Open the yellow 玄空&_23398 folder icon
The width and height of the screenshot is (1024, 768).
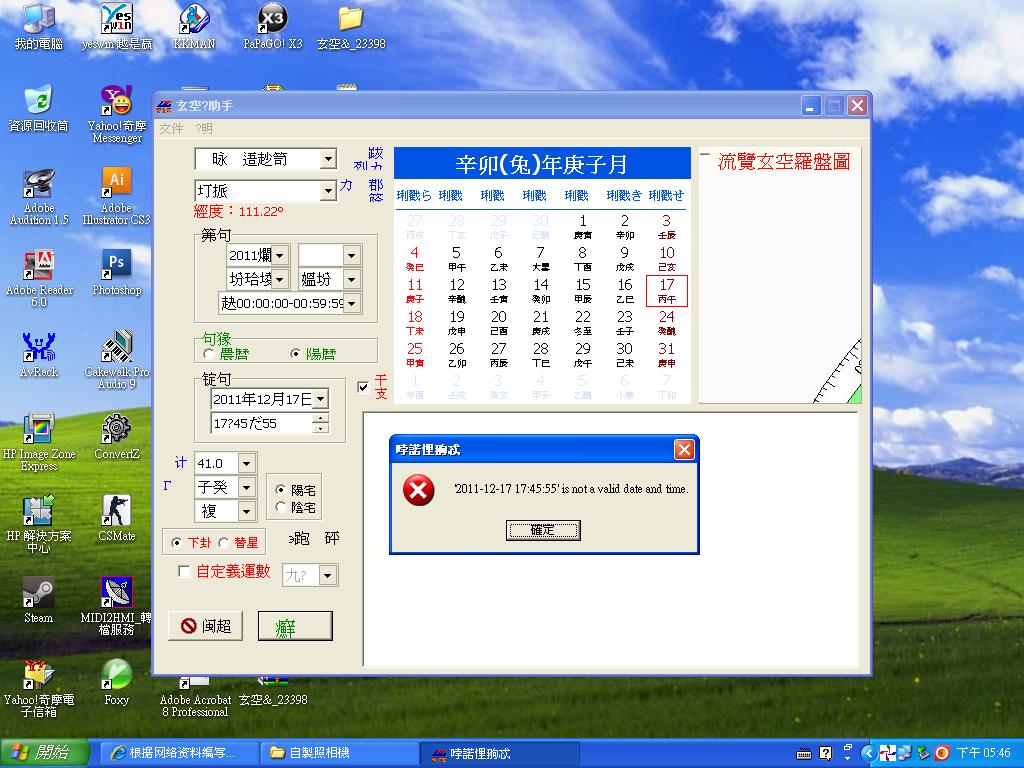[x=351, y=26]
